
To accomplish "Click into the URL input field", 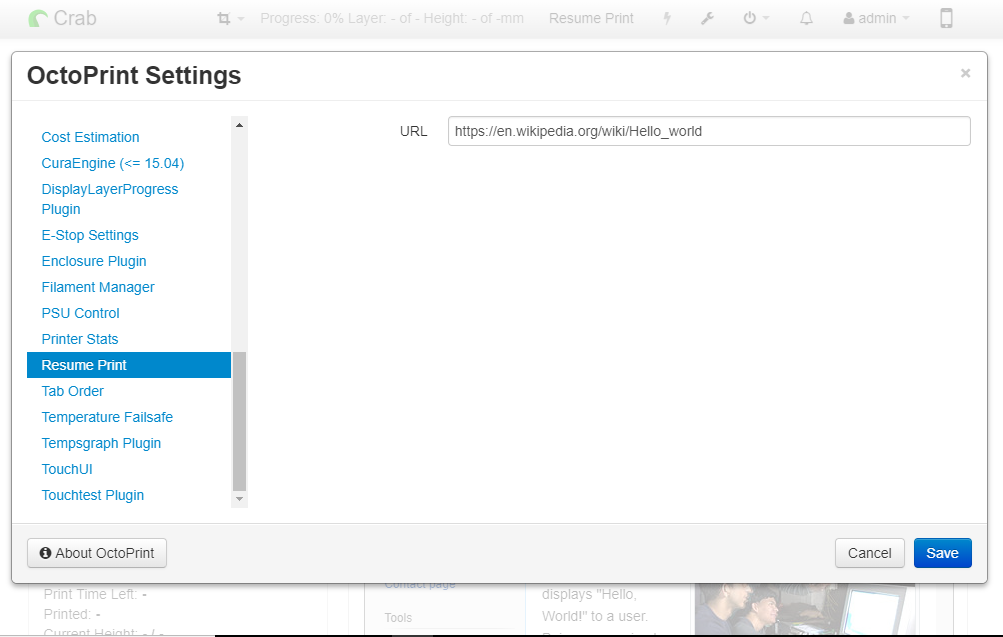I will click(709, 131).
